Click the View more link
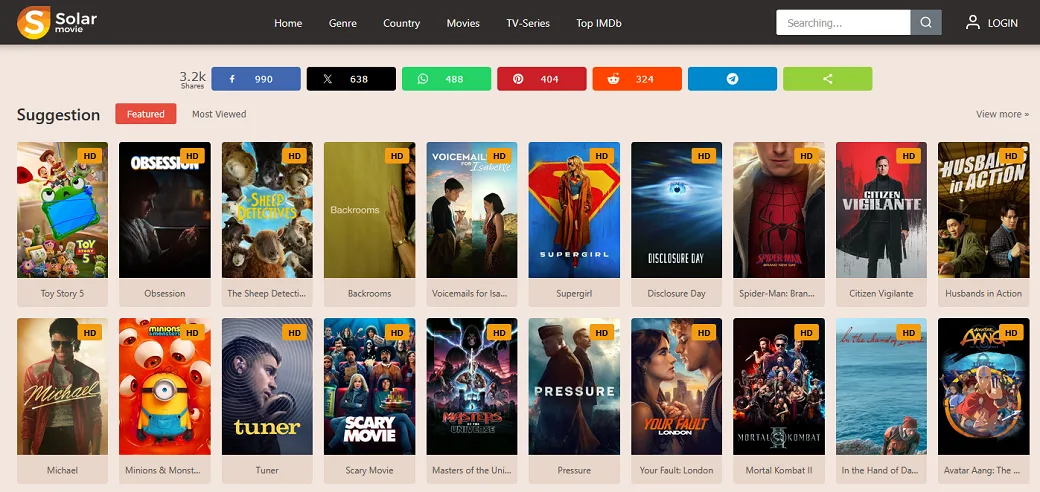The image size is (1040, 492). point(1002,114)
